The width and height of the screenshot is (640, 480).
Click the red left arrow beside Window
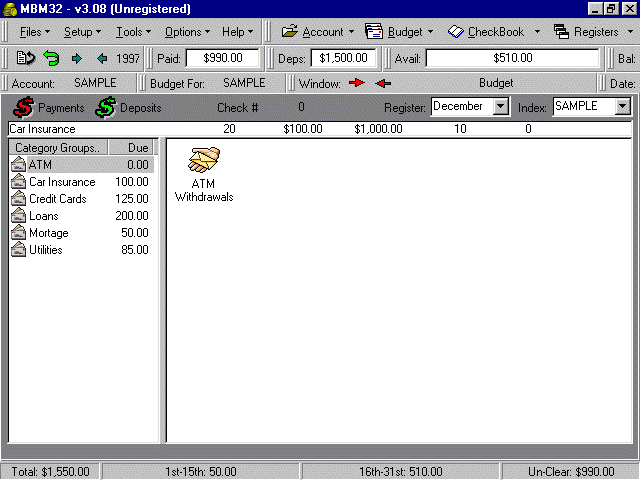[383, 83]
